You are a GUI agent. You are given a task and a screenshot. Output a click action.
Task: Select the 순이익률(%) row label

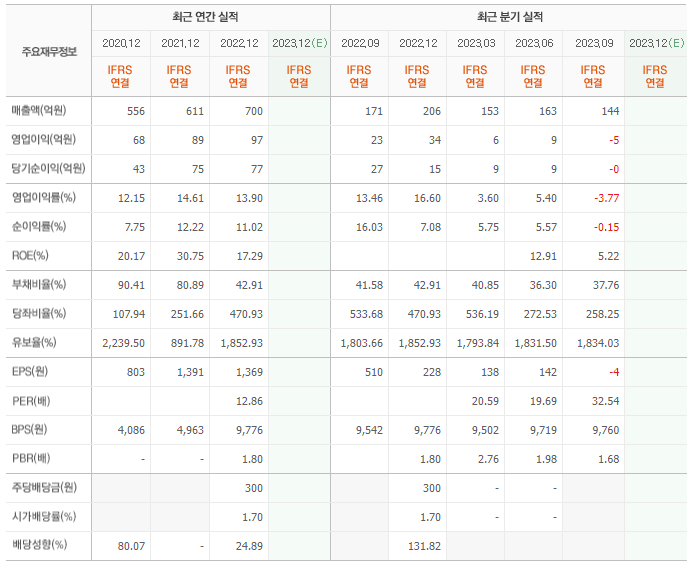point(39,226)
